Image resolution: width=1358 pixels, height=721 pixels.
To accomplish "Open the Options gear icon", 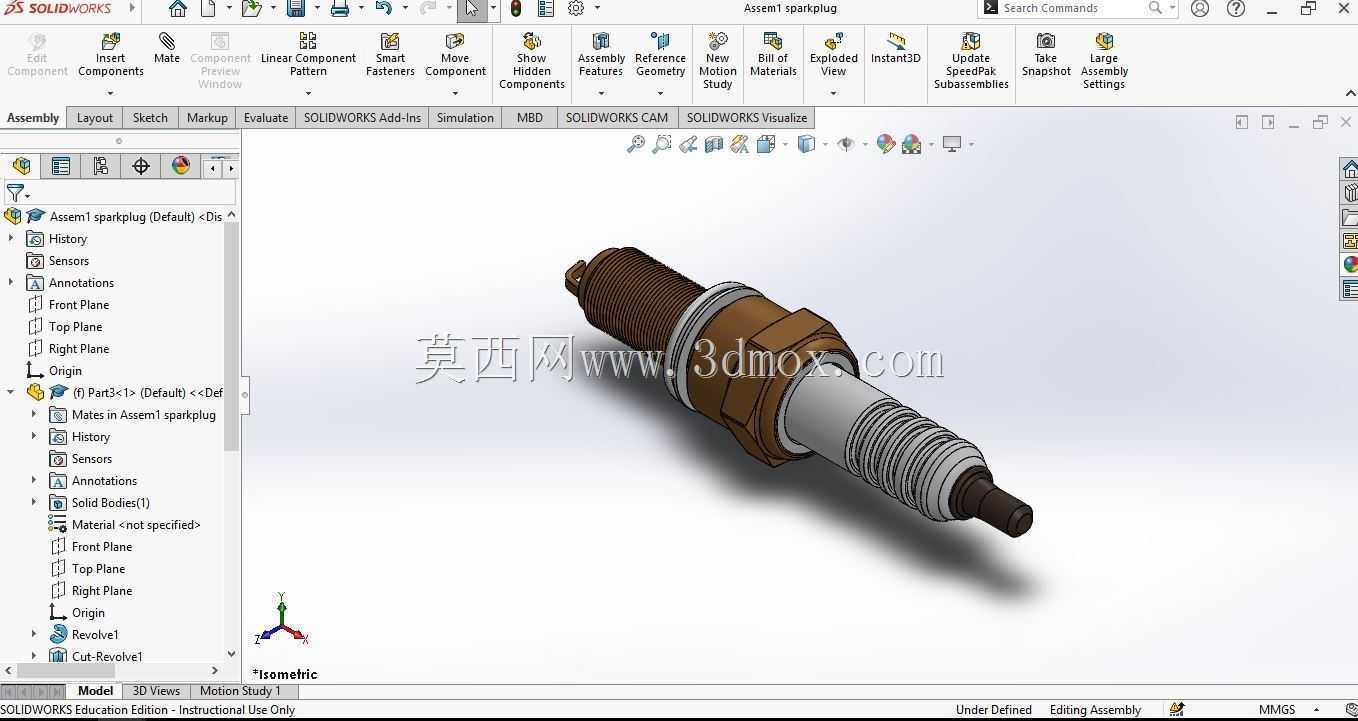I will tap(576, 9).
